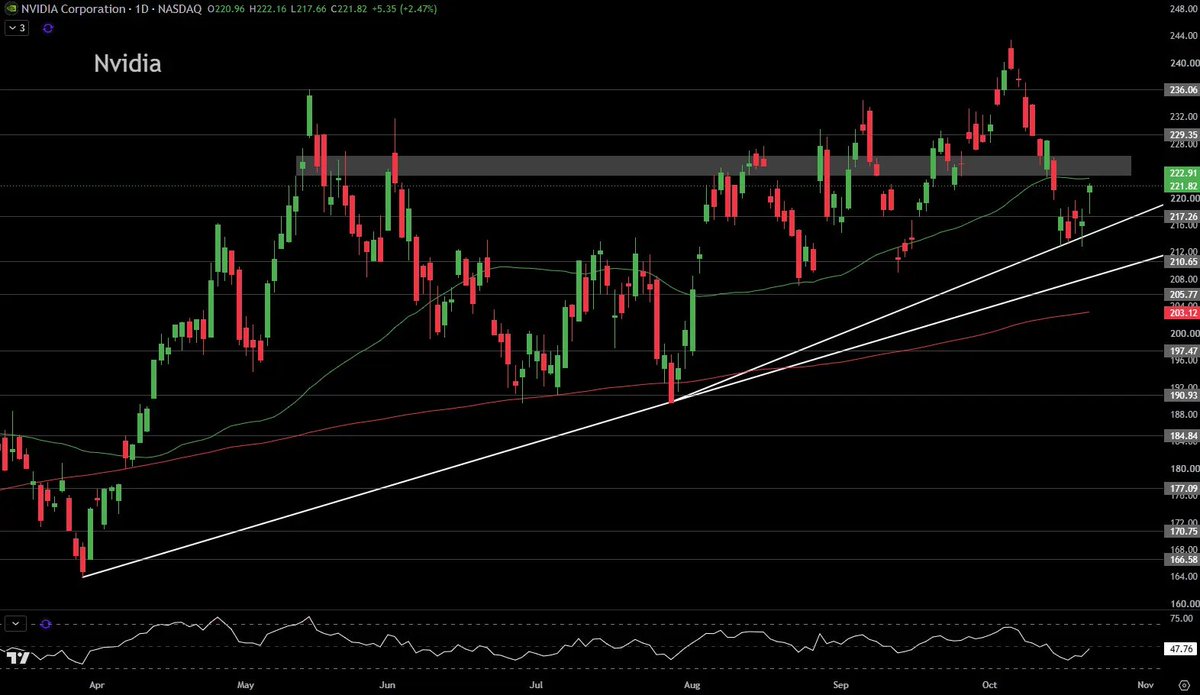The image size is (1200, 695).
Task: Click the Sep label on the time axis
Action: coord(841,686)
